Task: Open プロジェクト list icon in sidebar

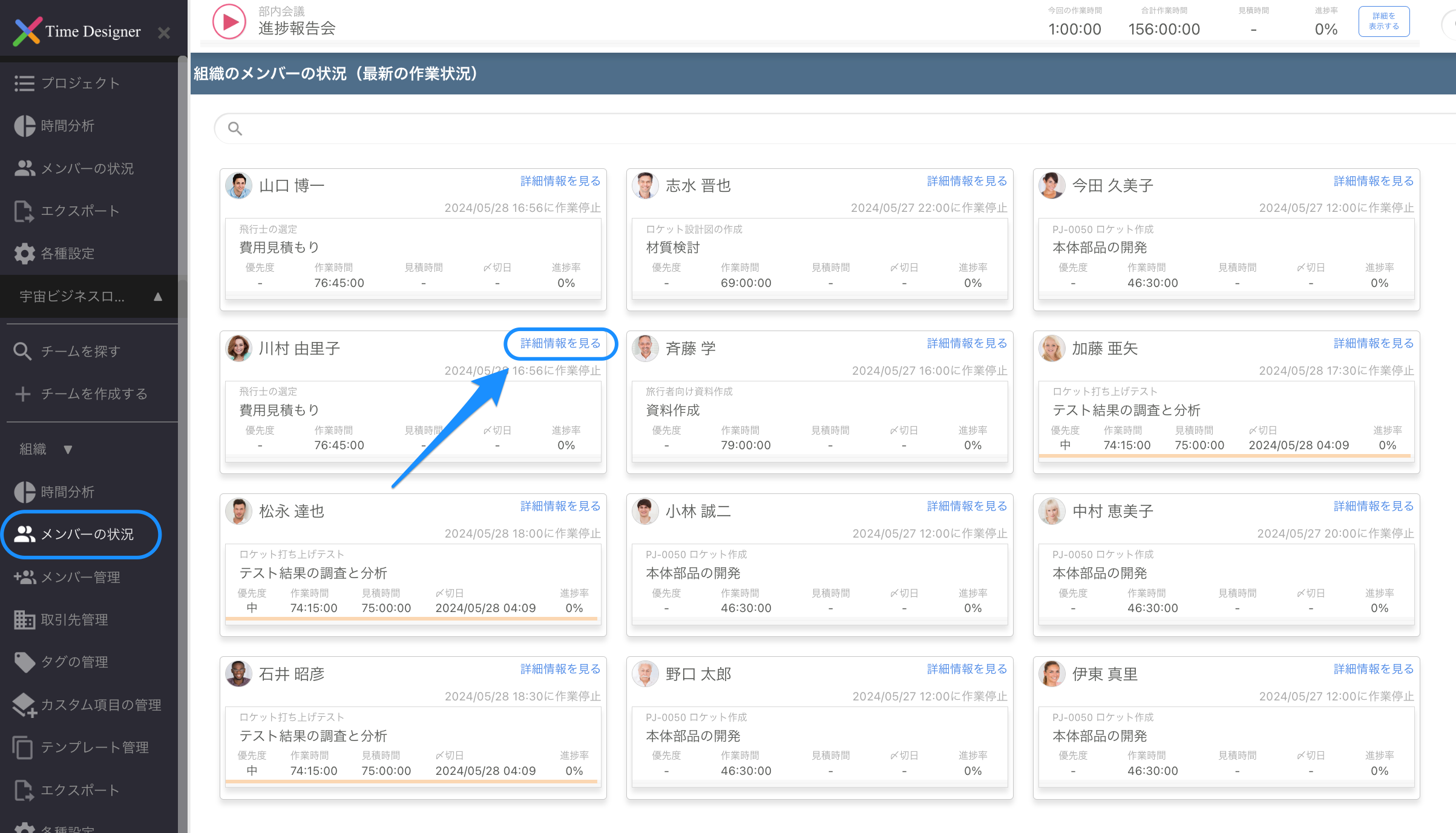Action: pyautogui.click(x=24, y=84)
